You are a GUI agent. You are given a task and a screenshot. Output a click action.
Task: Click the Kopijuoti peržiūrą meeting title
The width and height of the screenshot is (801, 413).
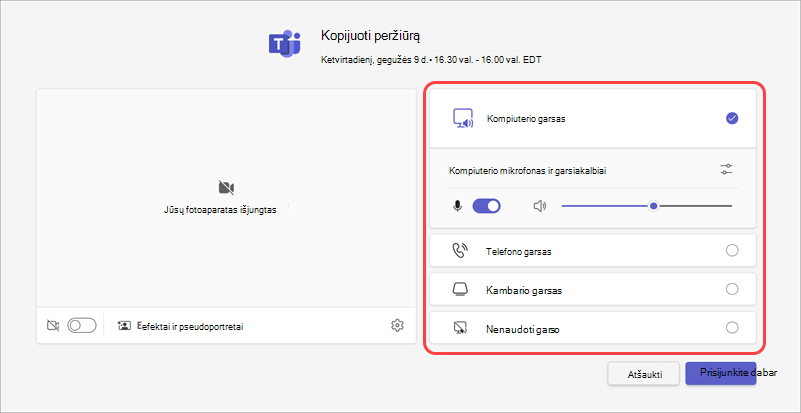[x=370, y=36]
